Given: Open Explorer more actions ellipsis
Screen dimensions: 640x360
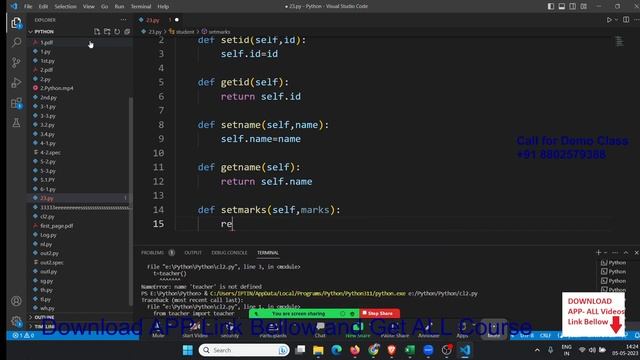Looking at the screenshot, I should (x=123, y=20).
